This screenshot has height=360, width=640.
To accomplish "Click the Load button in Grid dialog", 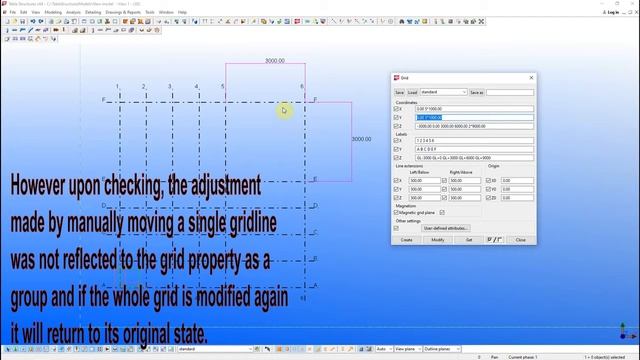I will [x=412, y=93].
